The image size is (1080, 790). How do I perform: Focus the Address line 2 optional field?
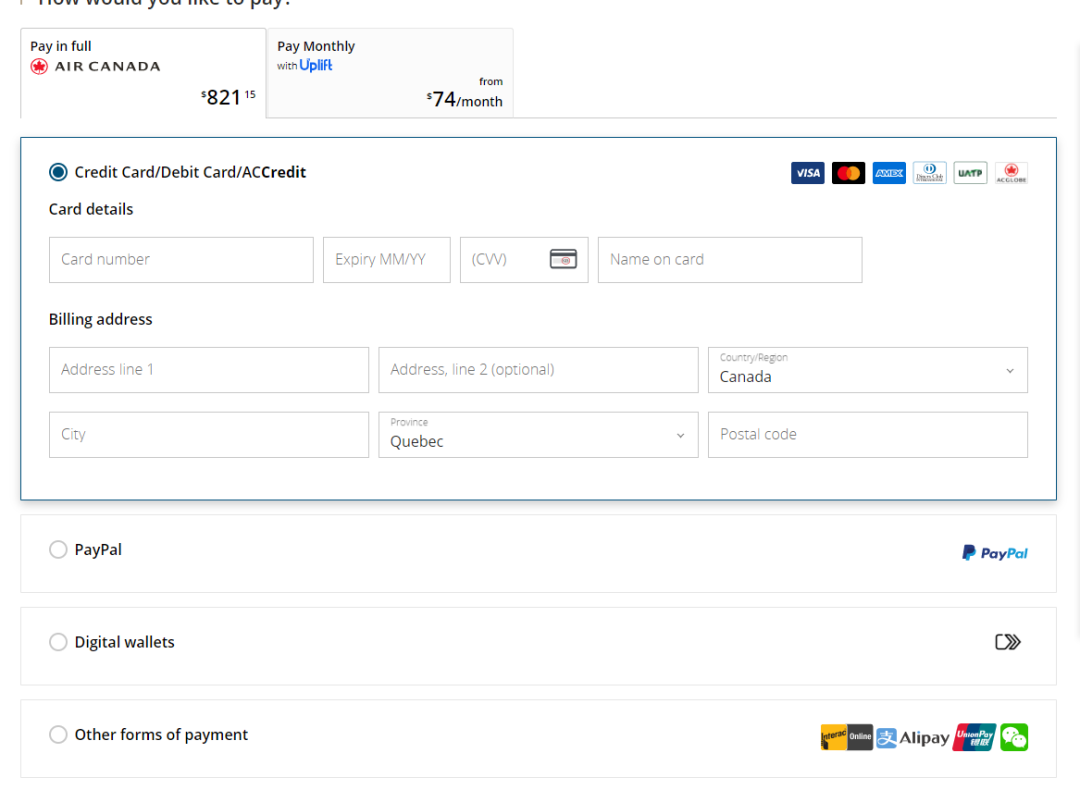[x=538, y=370]
